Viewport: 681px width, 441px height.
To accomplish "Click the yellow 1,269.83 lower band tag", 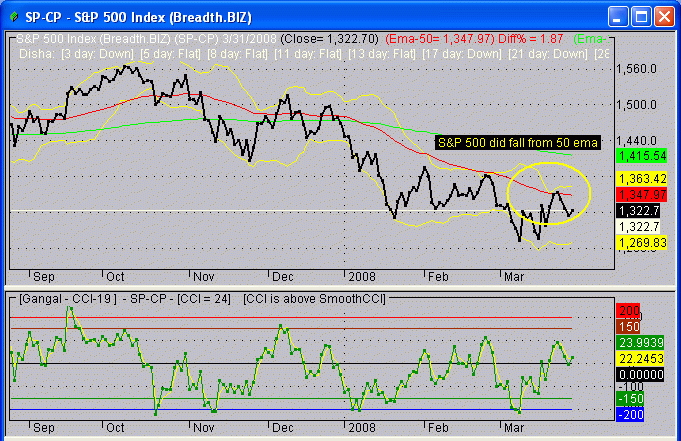I will [x=641, y=242].
